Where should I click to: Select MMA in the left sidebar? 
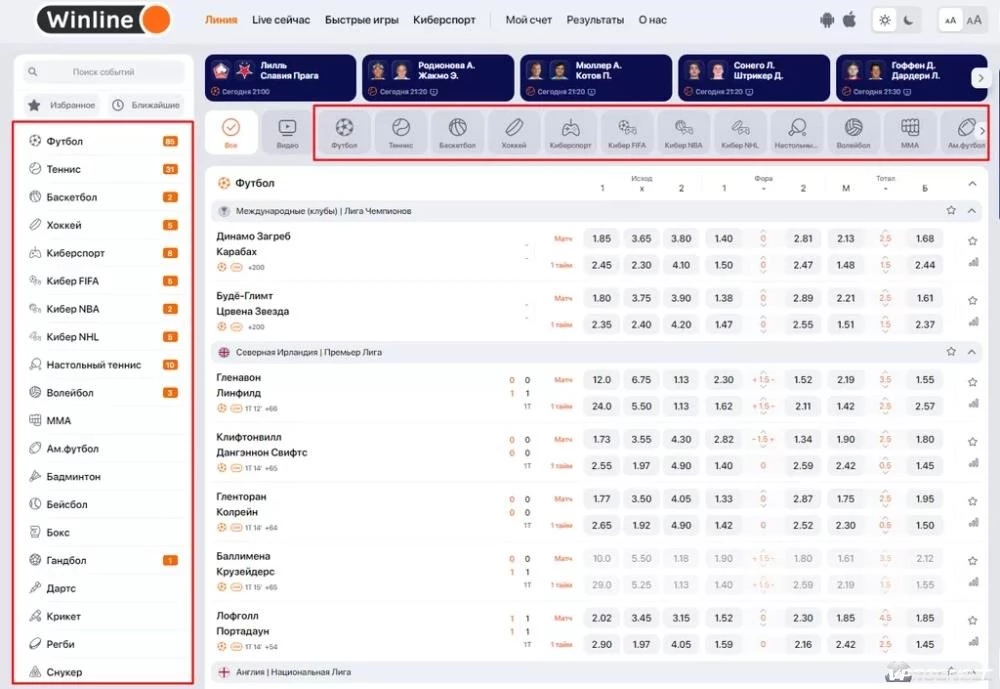click(x=103, y=420)
